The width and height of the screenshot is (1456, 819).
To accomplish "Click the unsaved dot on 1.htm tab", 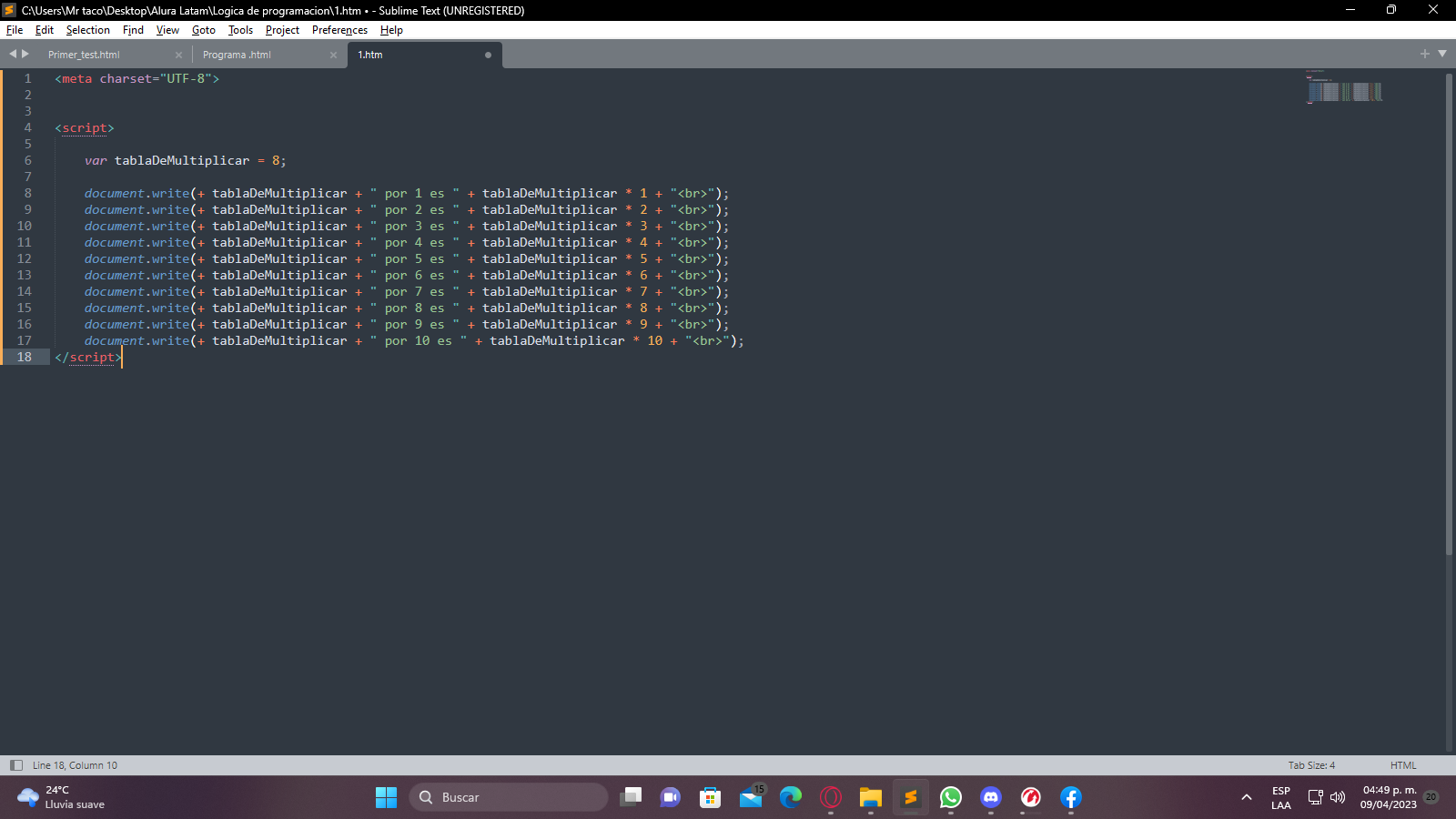I will [488, 55].
